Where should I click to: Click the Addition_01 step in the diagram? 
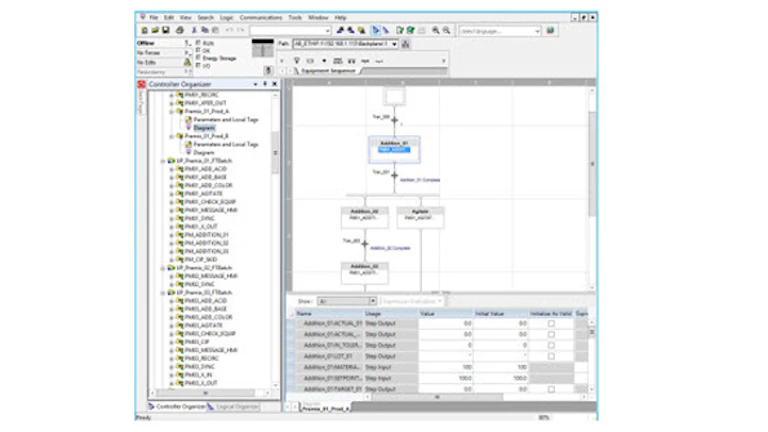(394, 149)
